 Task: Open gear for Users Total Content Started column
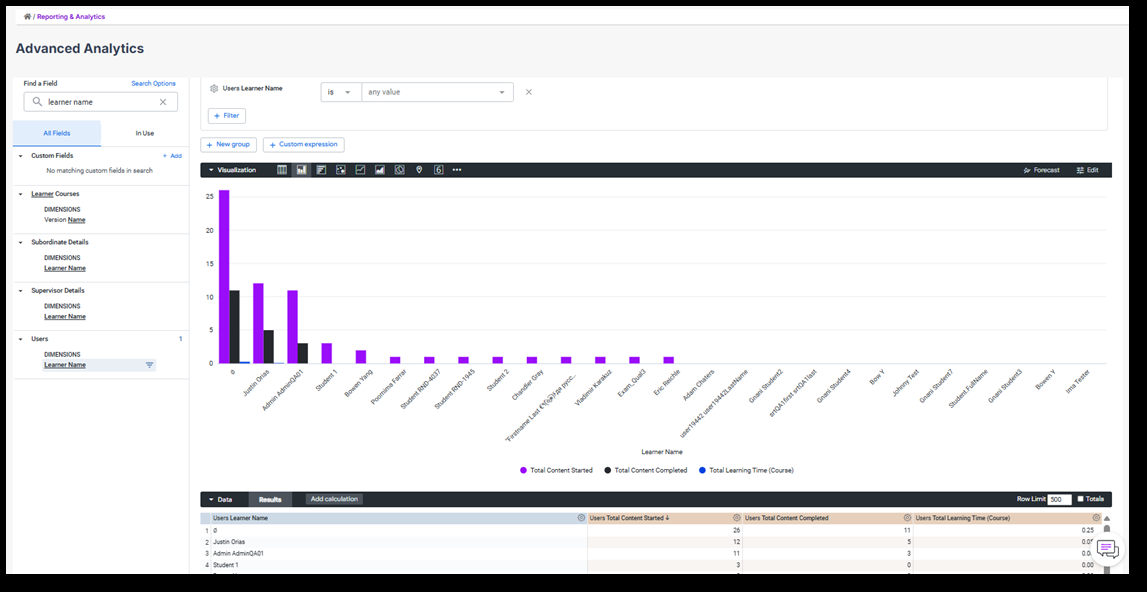pos(737,517)
